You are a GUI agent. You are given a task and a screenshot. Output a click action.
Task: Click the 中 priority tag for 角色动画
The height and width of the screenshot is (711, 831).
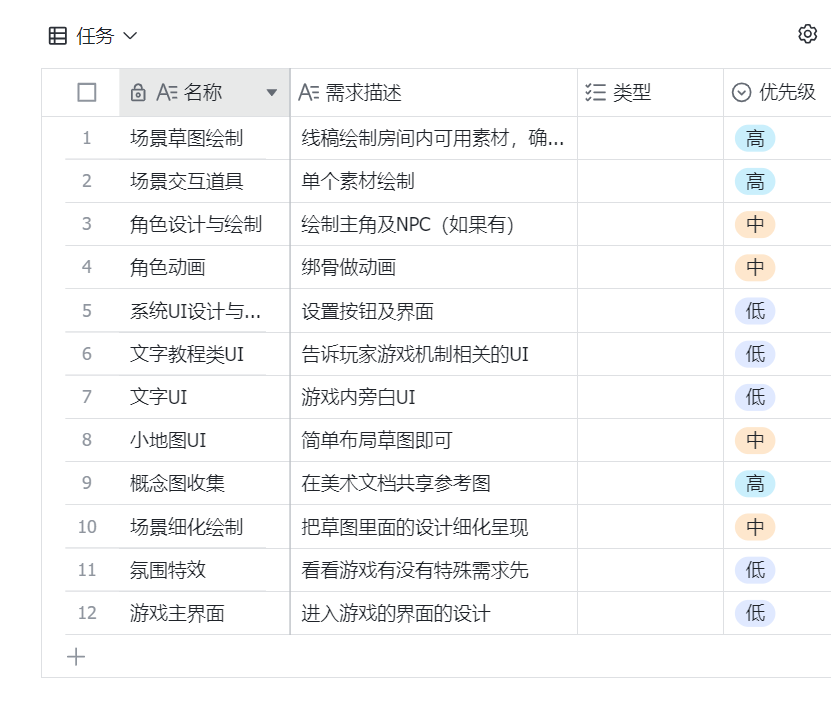[x=755, y=268]
